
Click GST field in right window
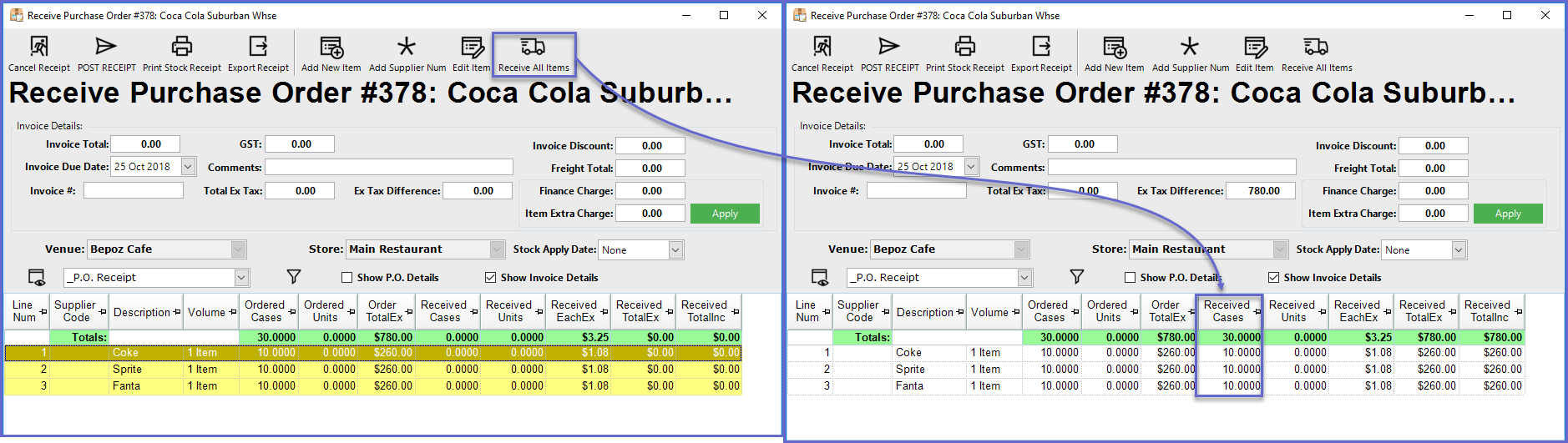1083,144
